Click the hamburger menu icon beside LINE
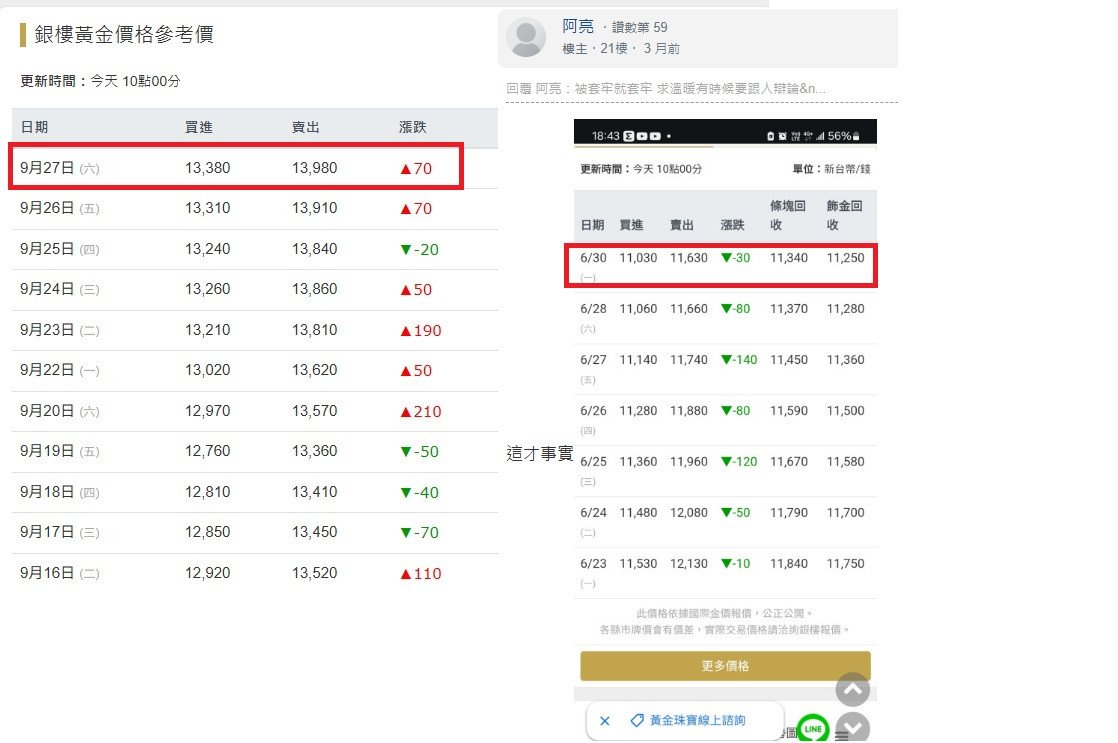 841,736
